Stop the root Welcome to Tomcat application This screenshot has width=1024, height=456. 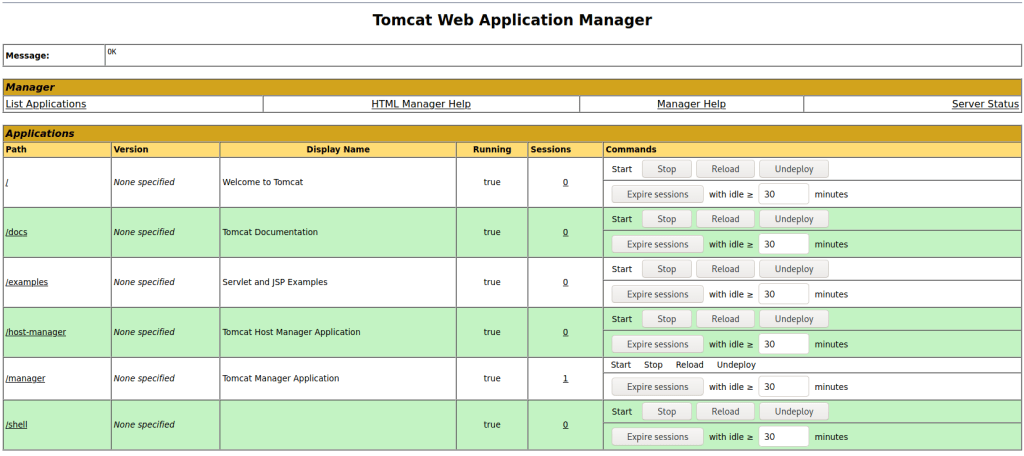point(666,169)
